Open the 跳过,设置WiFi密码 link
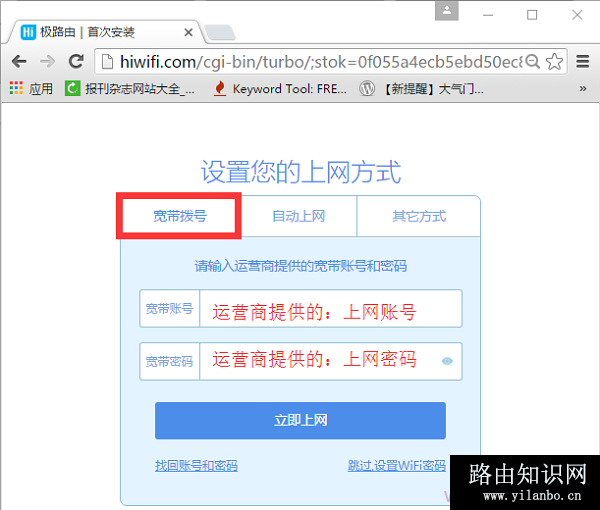The width and height of the screenshot is (600, 510). pyautogui.click(x=397, y=466)
